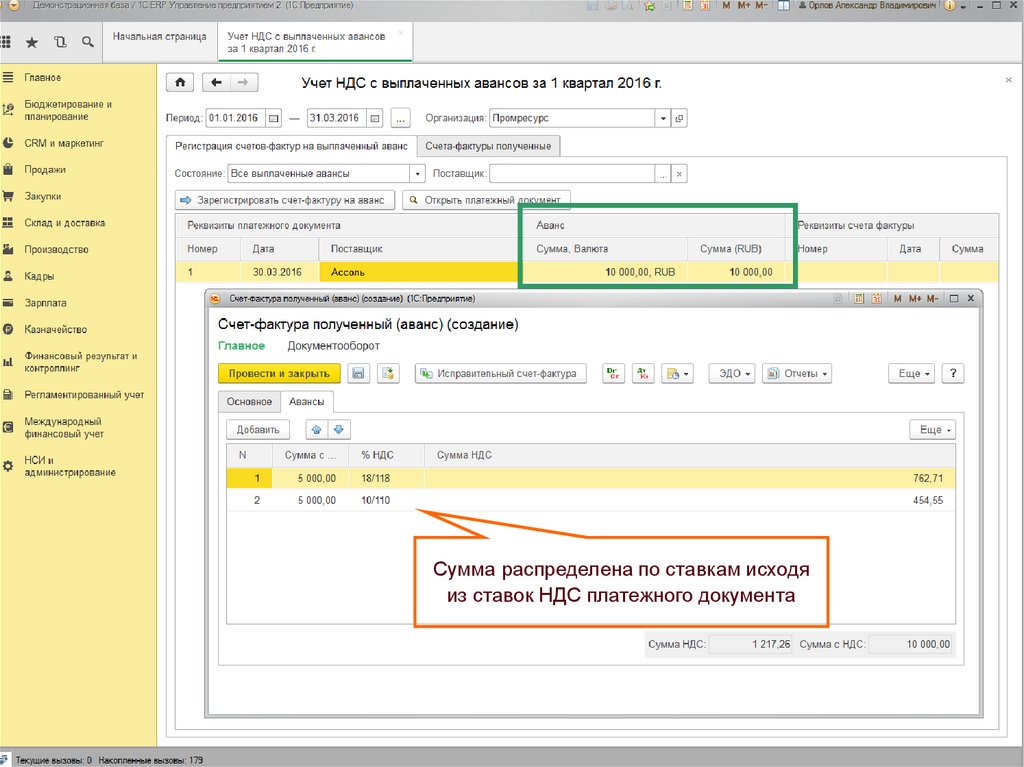Click the help question mark button
The height and width of the screenshot is (767, 1024).
coord(952,373)
